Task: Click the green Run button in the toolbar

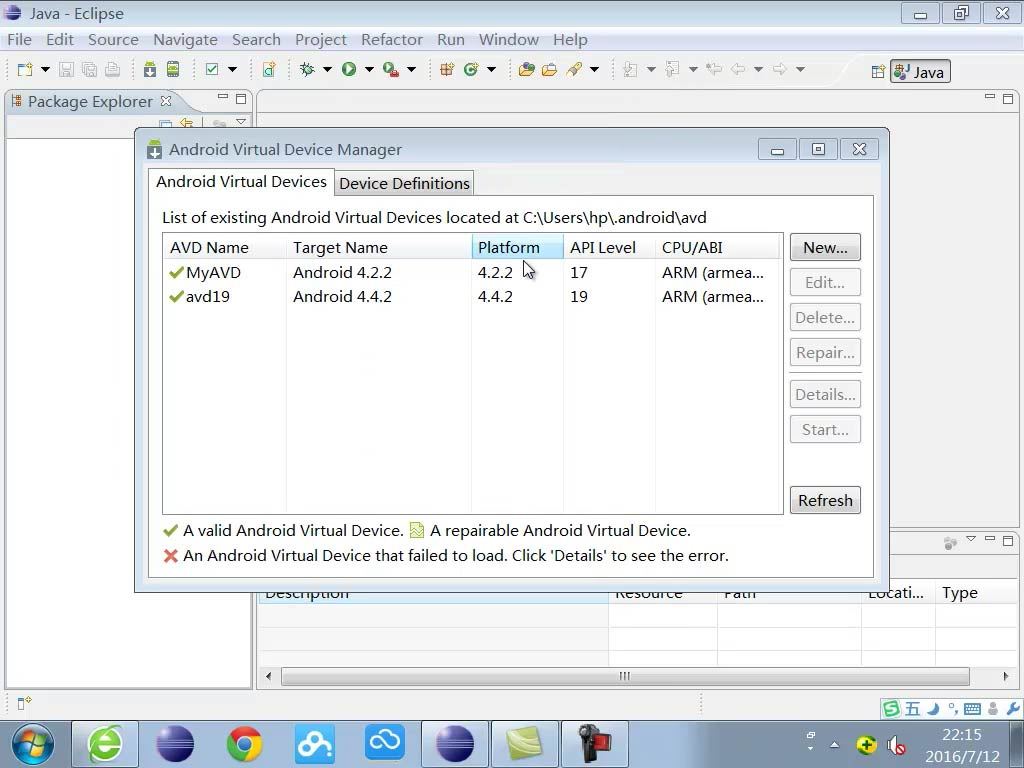Action: click(349, 69)
